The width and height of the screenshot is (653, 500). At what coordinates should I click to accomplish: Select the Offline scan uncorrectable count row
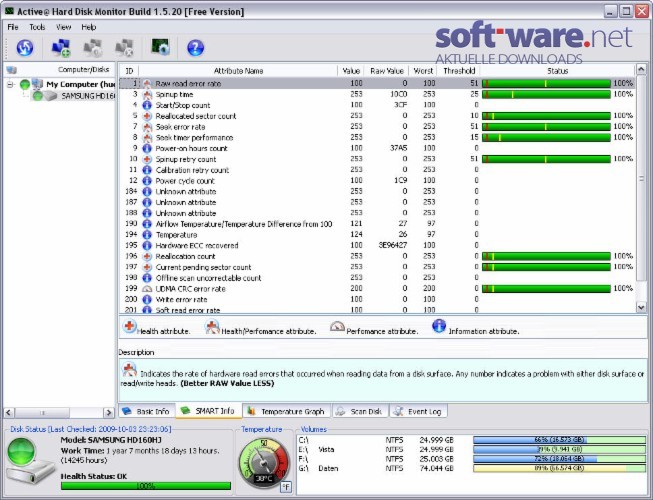point(377,278)
